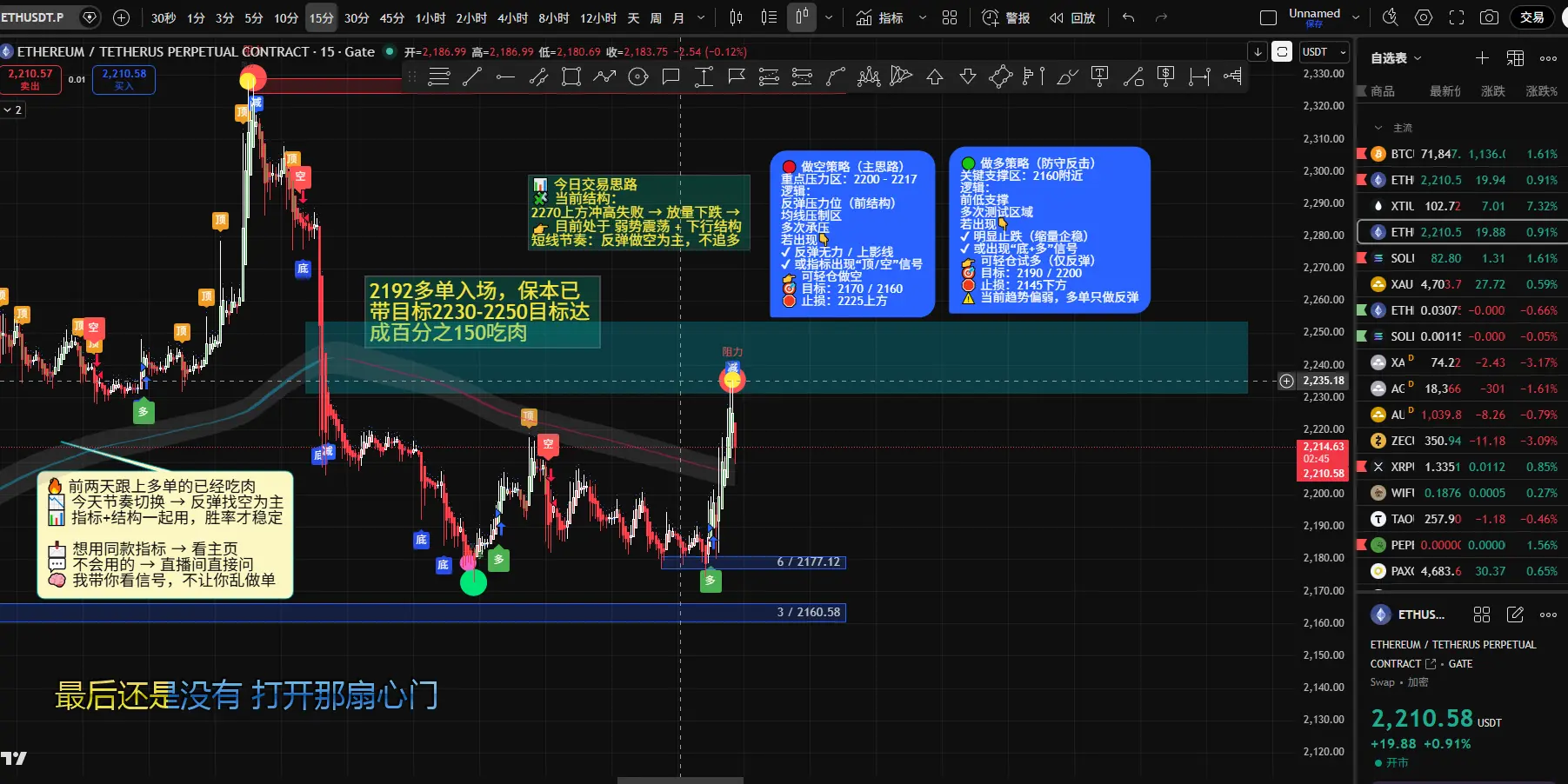This screenshot has height=784, width=1568.
Task: Select the anchored text note tool
Action: point(1100,76)
